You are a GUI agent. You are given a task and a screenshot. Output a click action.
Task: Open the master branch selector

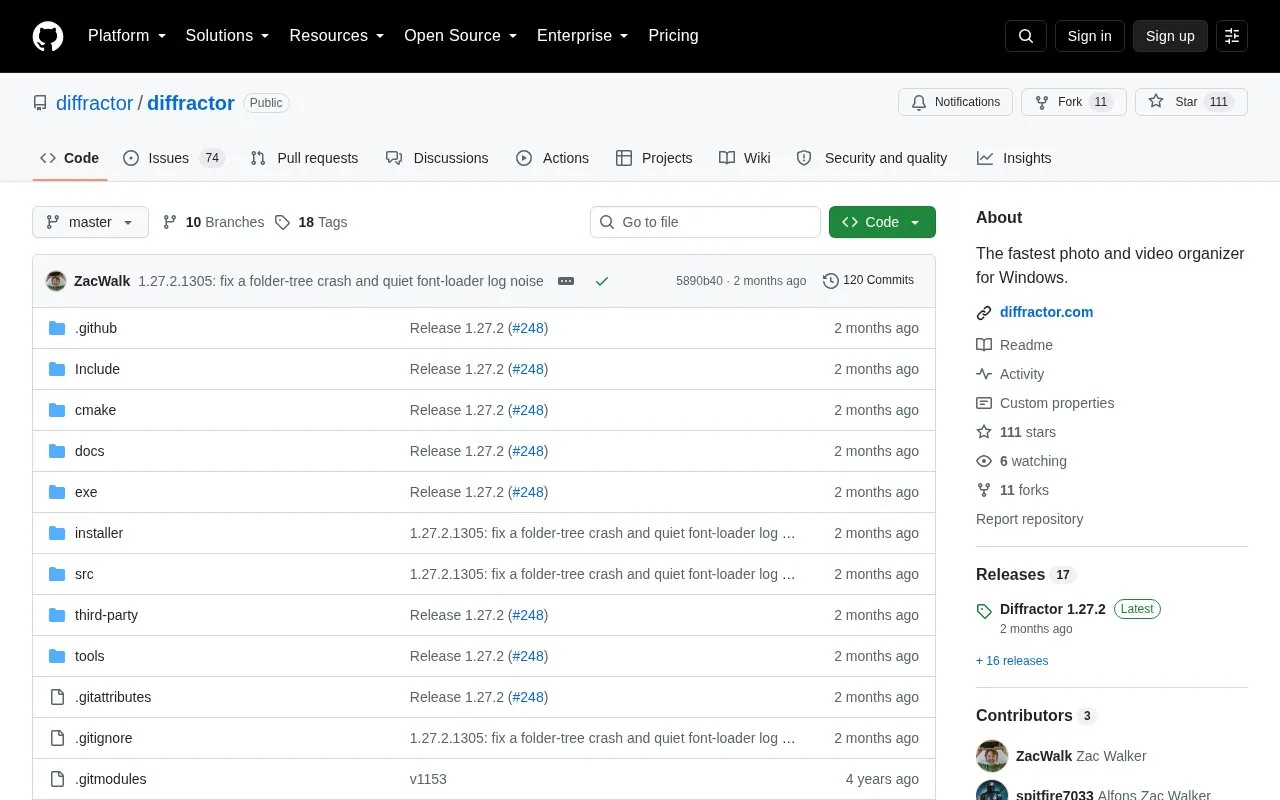[90, 222]
